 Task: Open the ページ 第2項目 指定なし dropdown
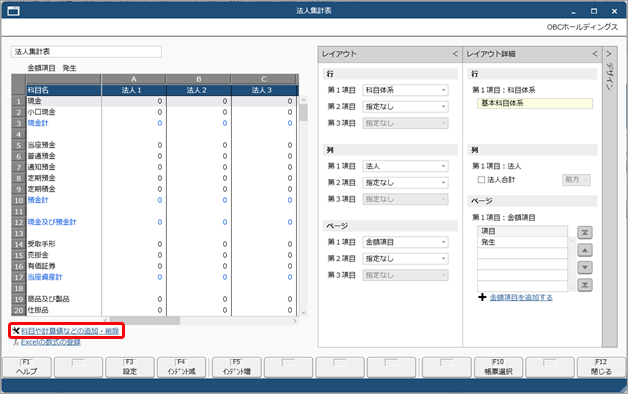coord(405,259)
